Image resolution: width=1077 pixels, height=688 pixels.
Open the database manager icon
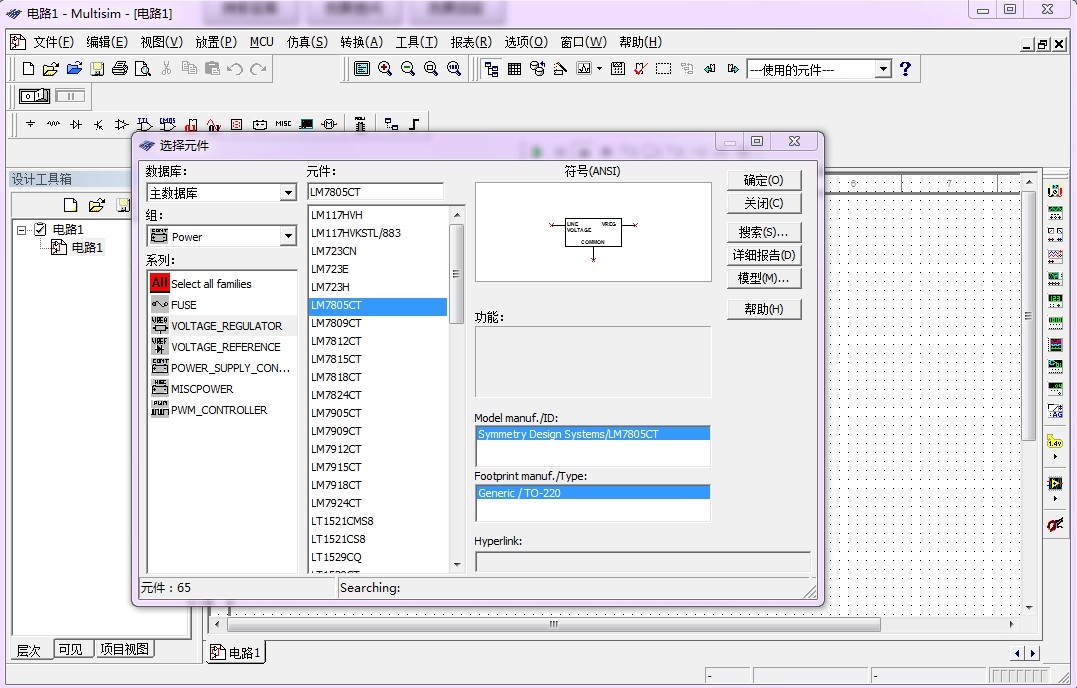(537, 69)
